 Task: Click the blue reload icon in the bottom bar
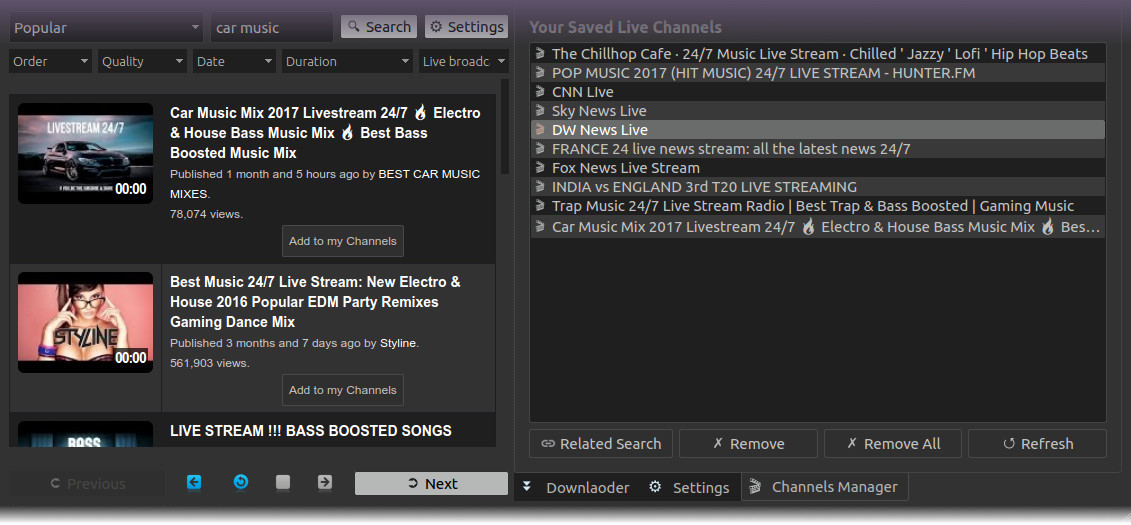241,482
